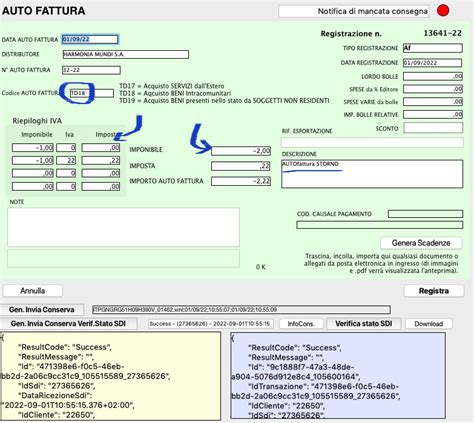Image resolution: width=474 pixels, height=423 pixels.
Task: Click the blue JSON result panel
Action: 338,375
